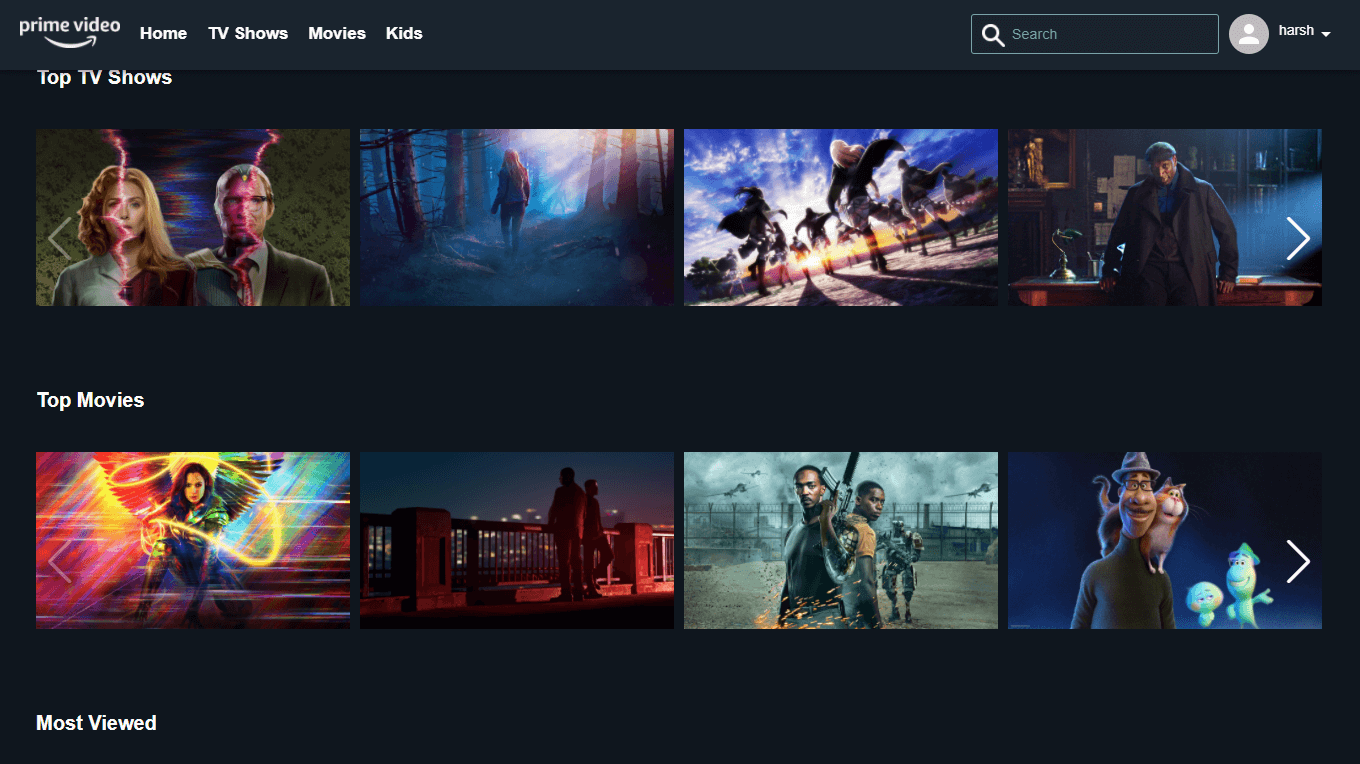Click the Prime Video logo

pyautogui.click(x=69, y=31)
